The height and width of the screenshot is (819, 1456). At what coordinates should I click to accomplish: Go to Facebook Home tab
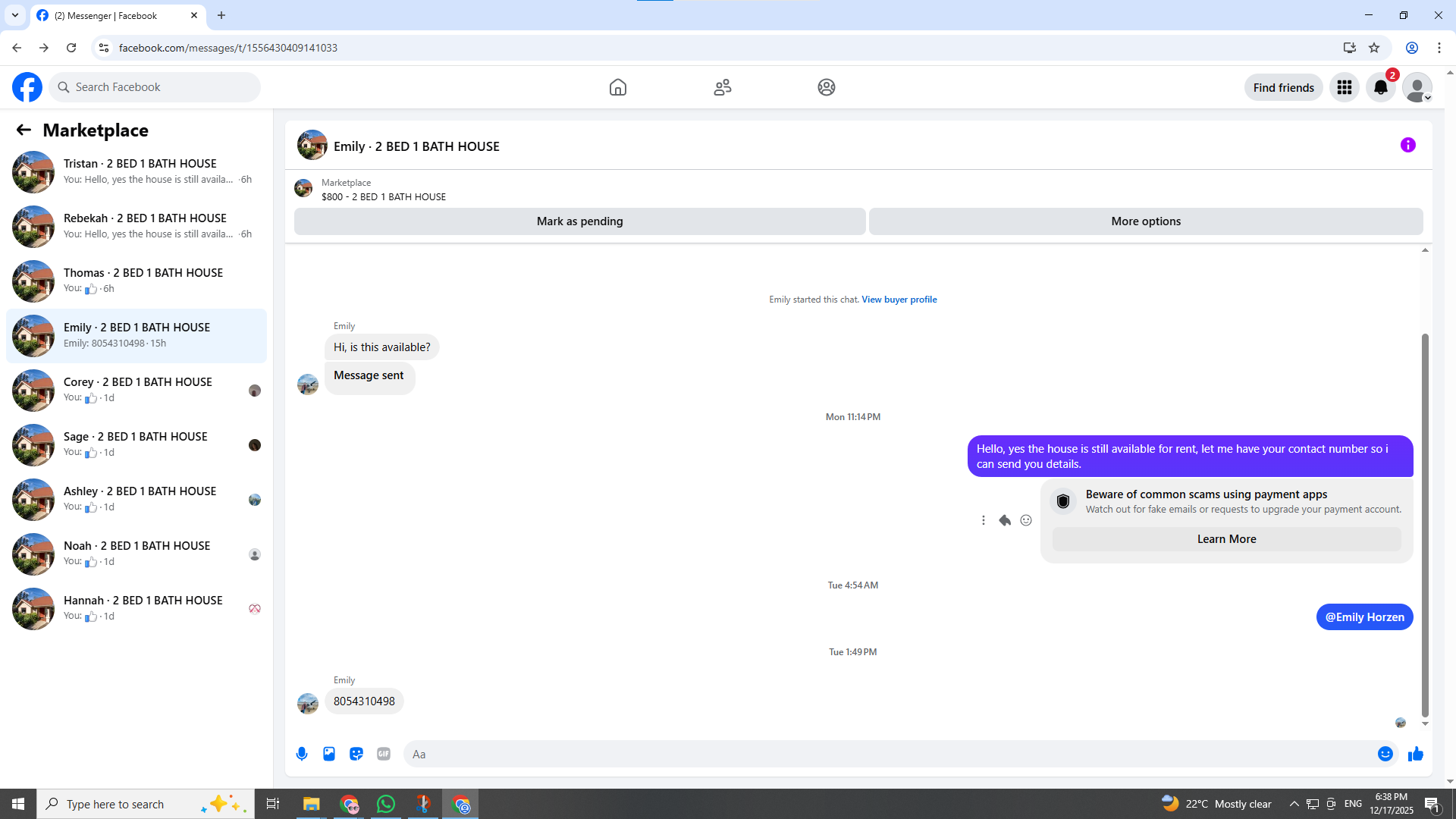click(617, 87)
